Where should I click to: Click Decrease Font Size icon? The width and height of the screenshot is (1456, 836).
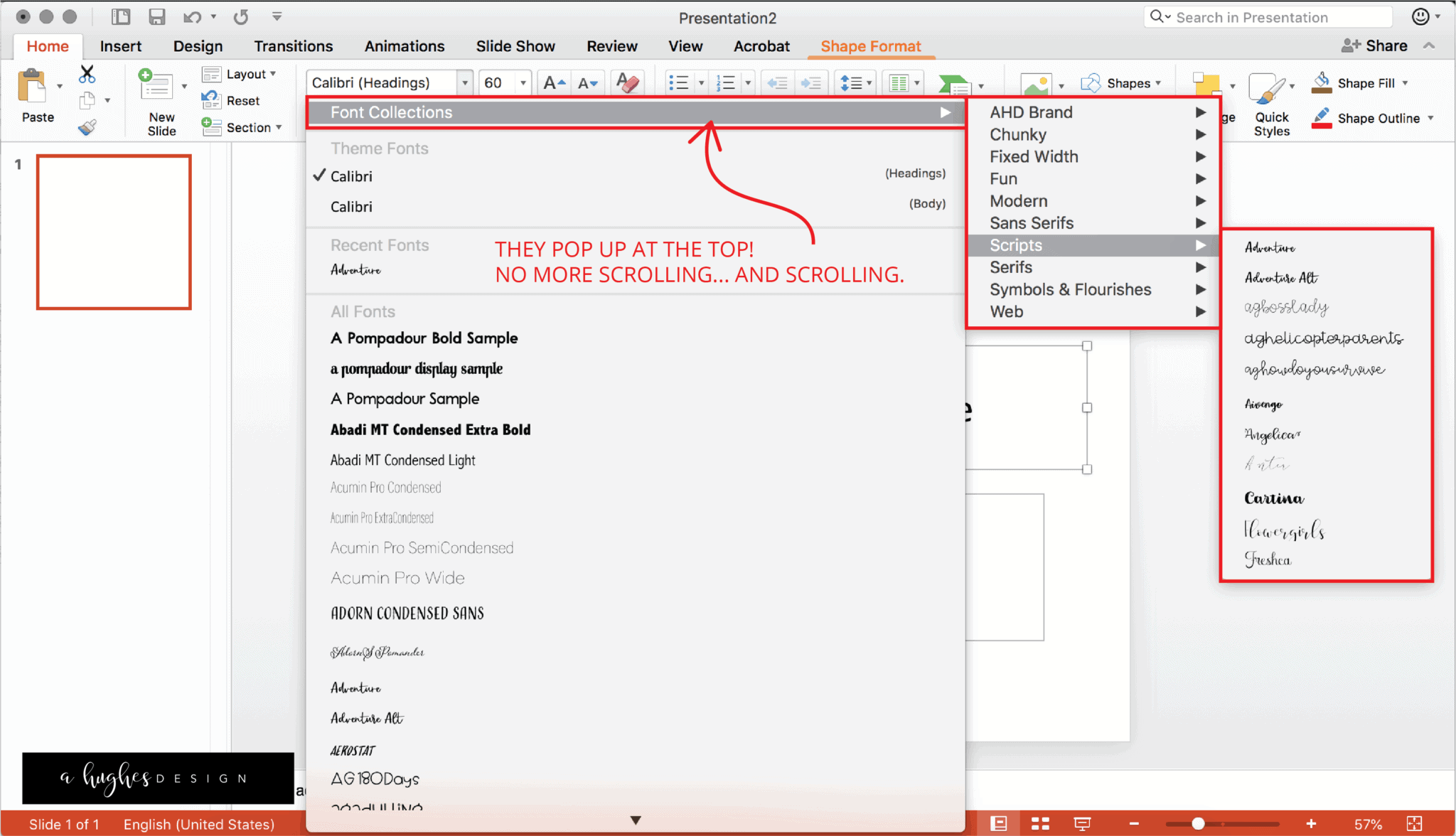coord(587,83)
